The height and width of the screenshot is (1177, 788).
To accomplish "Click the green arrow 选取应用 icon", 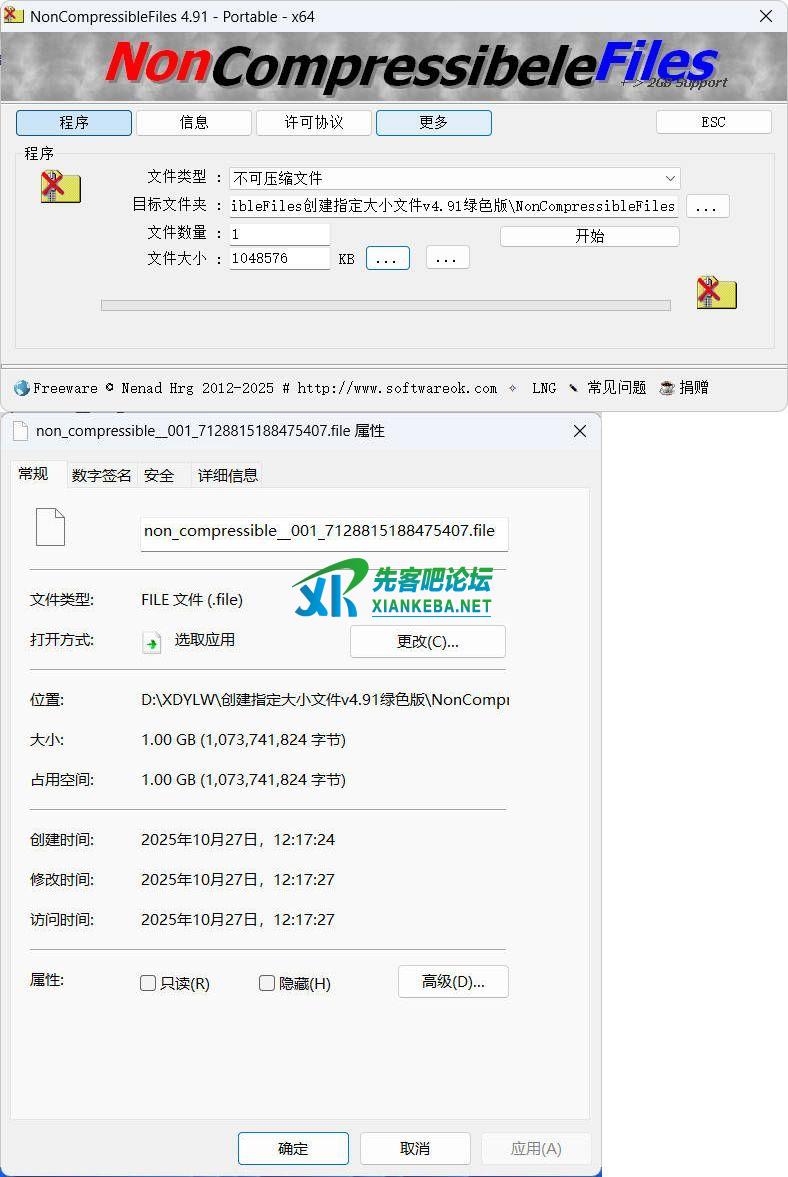I will [x=151, y=642].
